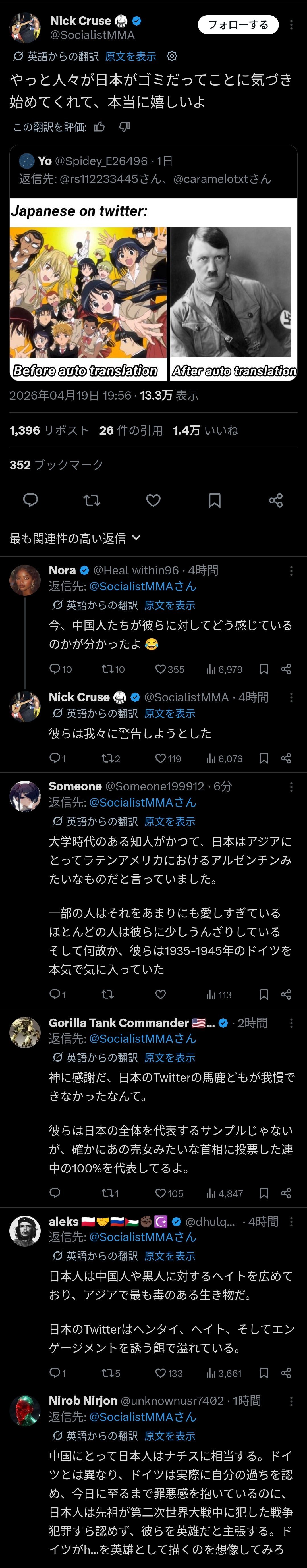Reply to Nick Cruse's main post

(30, 500)
